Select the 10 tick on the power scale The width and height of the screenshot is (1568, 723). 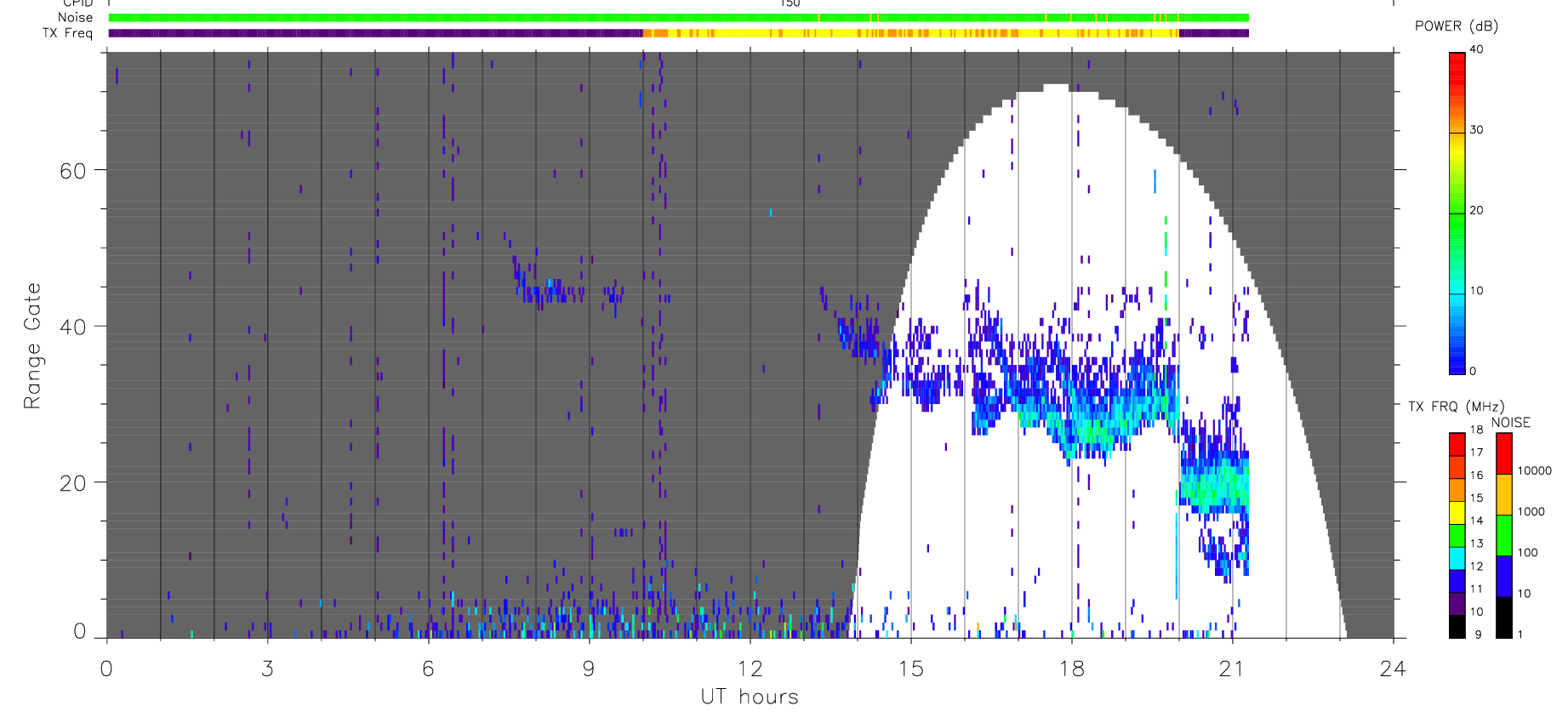1476,291
